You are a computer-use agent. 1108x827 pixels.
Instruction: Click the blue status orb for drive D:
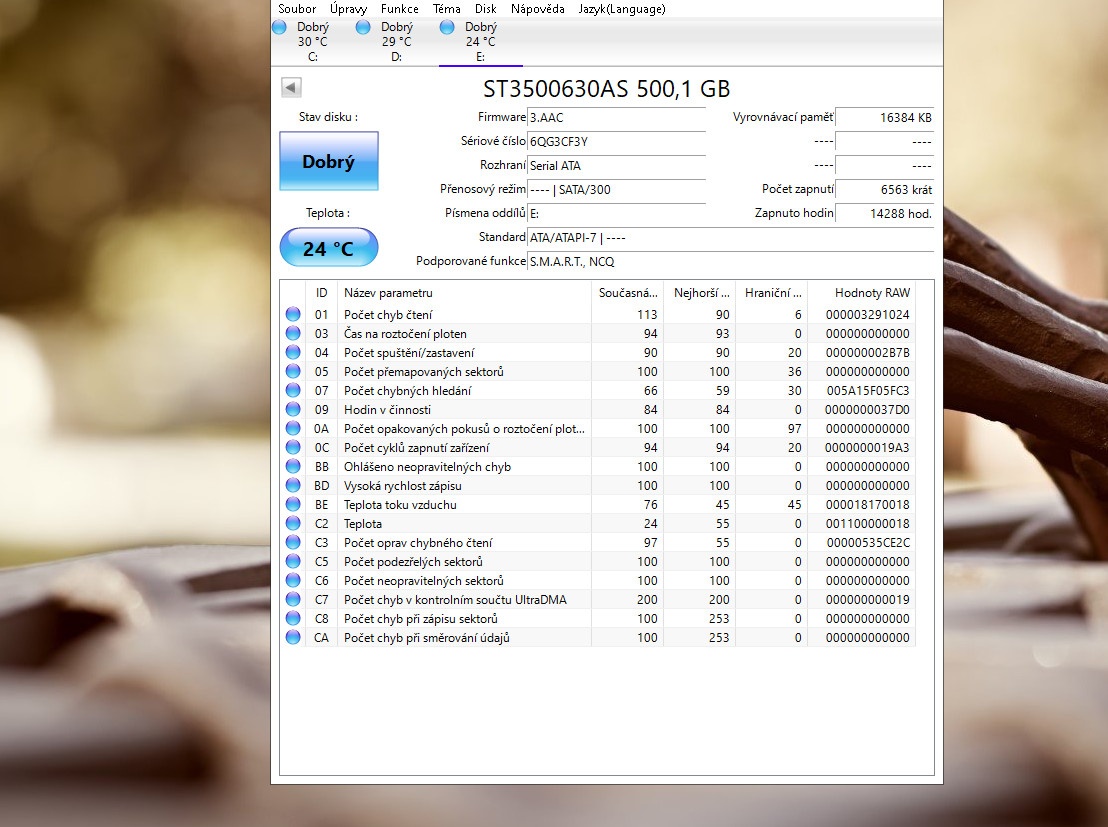coord(363,27)
